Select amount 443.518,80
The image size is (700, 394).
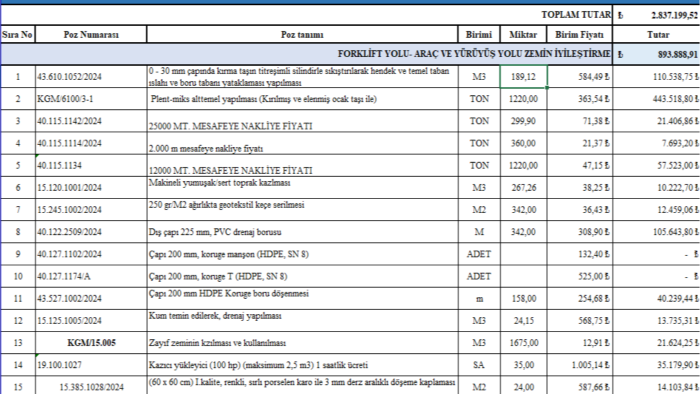656,99
